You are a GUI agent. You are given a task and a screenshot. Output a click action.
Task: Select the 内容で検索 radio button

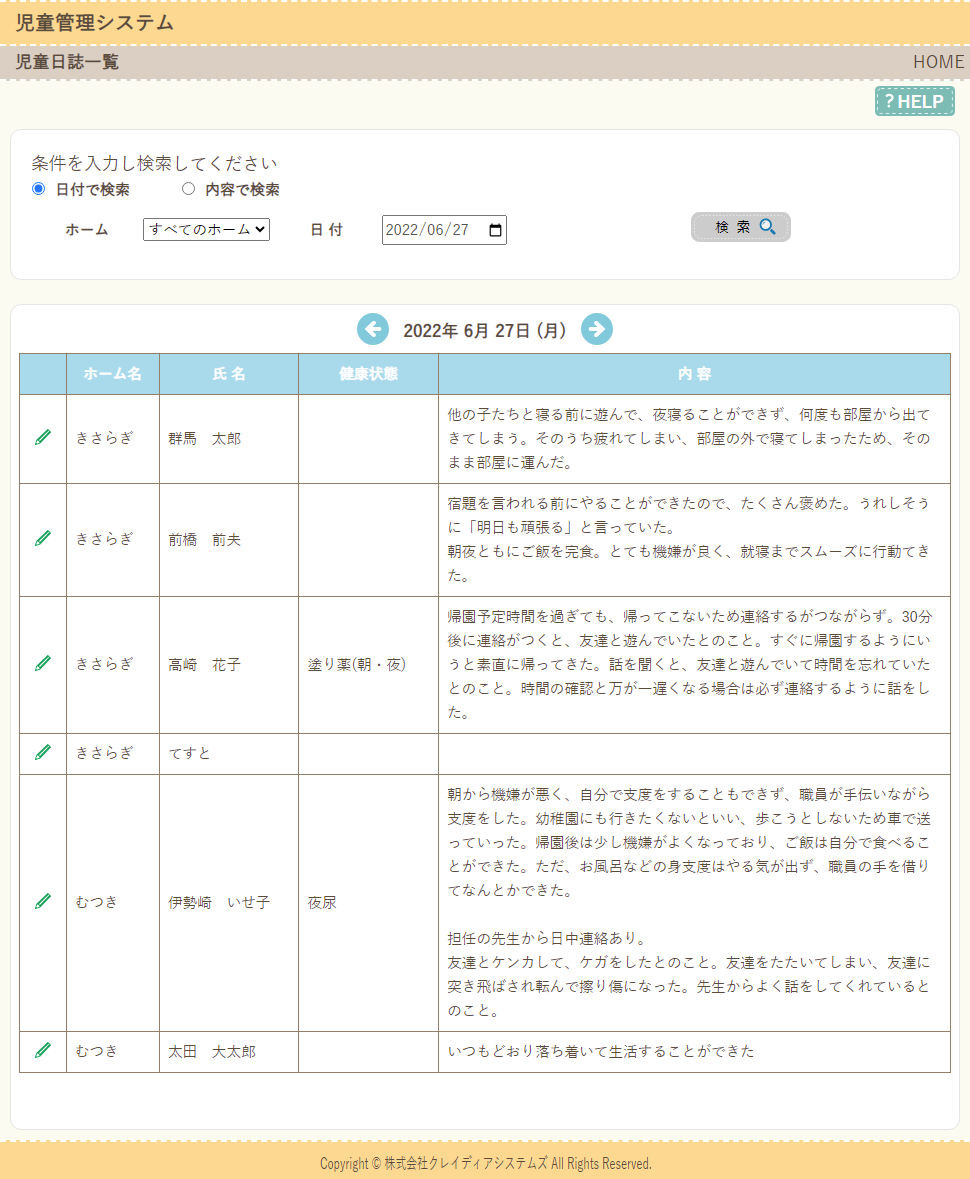coord(188,189)
